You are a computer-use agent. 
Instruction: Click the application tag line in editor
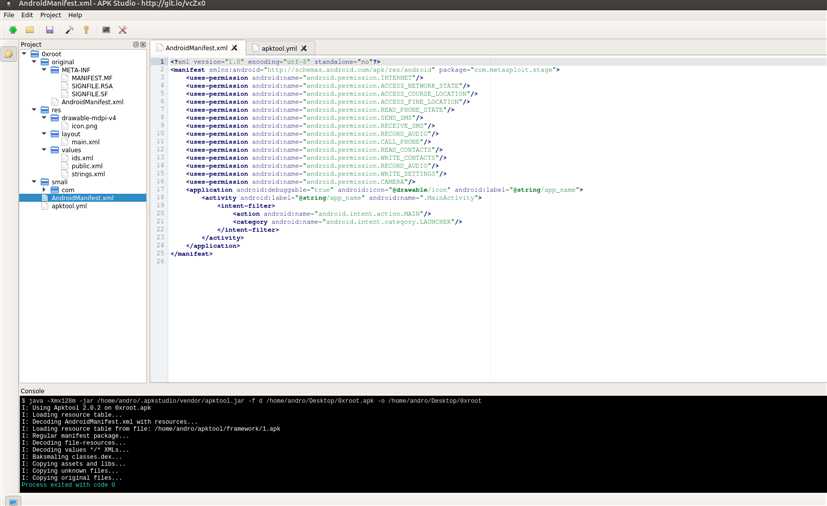pos(384,189)
